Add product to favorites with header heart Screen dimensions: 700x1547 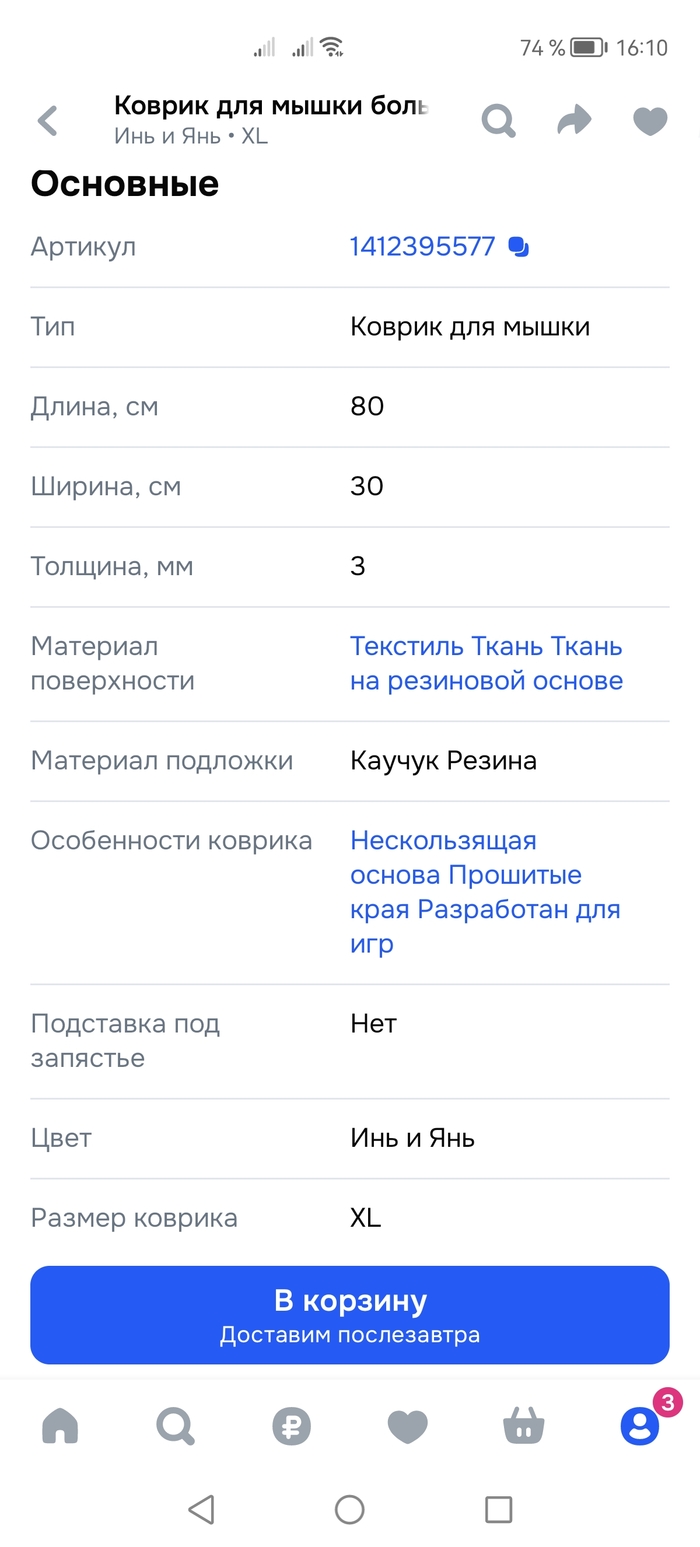650,121
